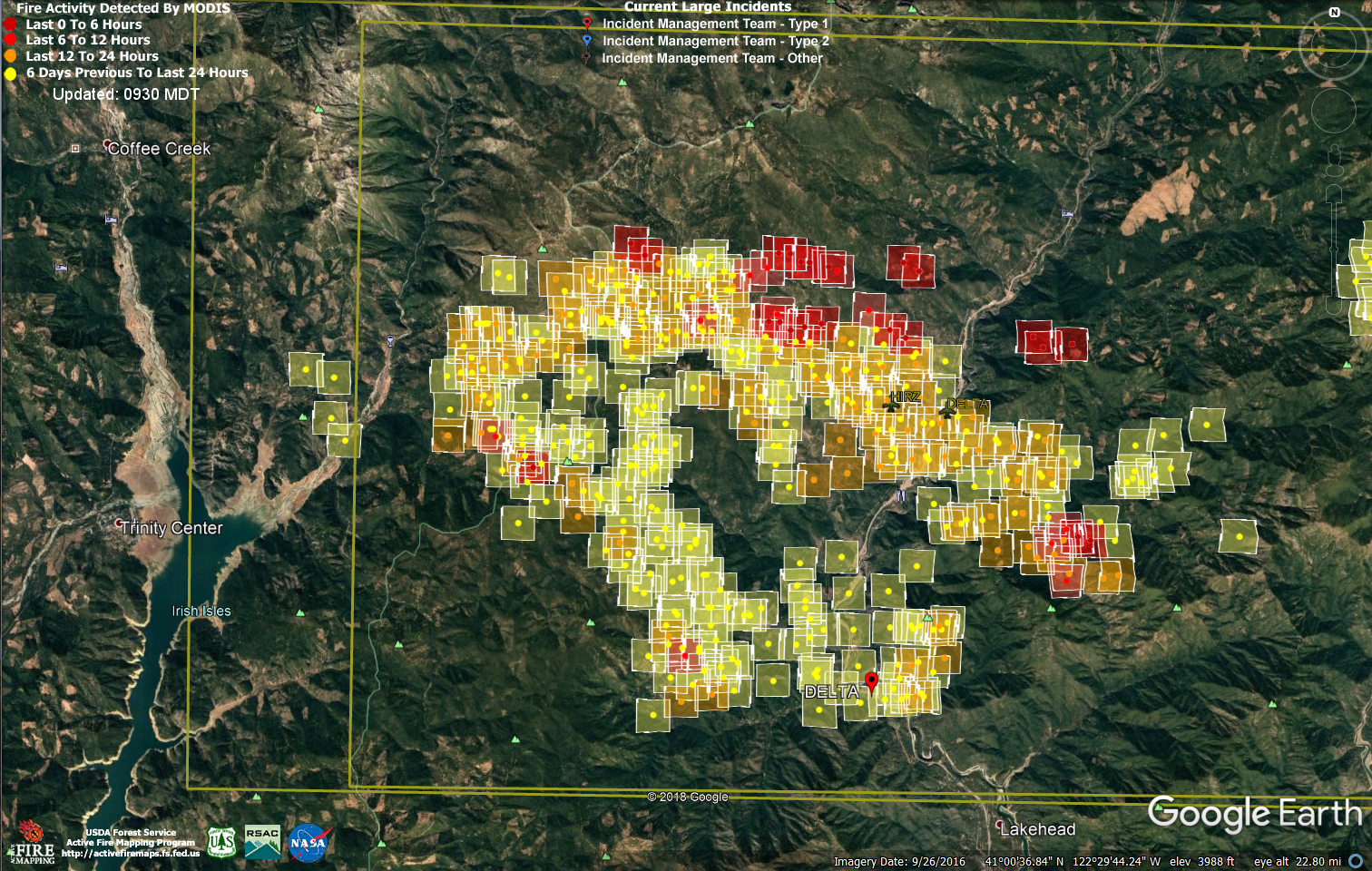This screenshot has width=1372, height=871.
Task: Click the Street View pegman icon
Action: pos(1334,160)
